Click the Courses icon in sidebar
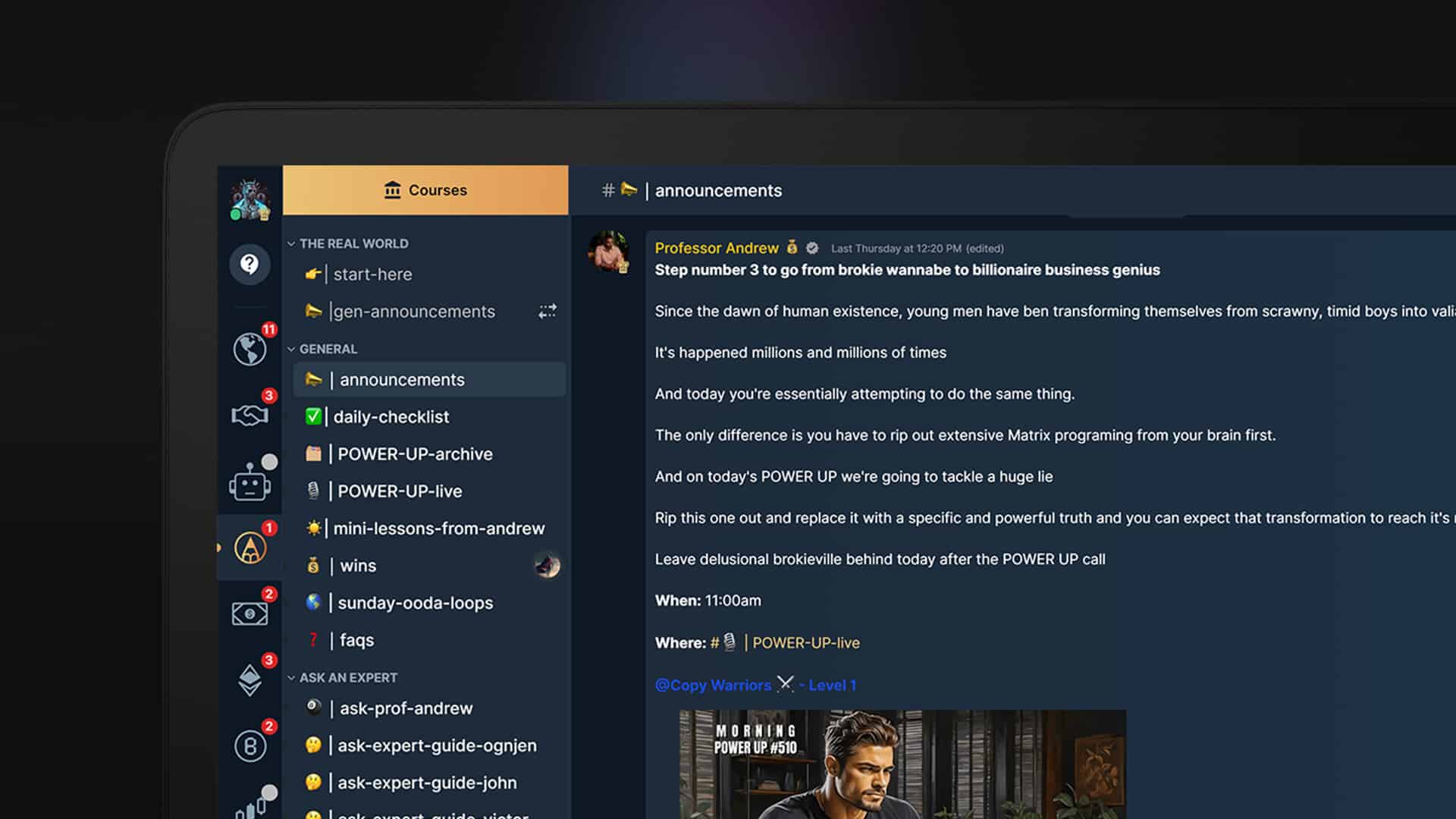Screen dimensions: 1456x819 tap(392, 190)
